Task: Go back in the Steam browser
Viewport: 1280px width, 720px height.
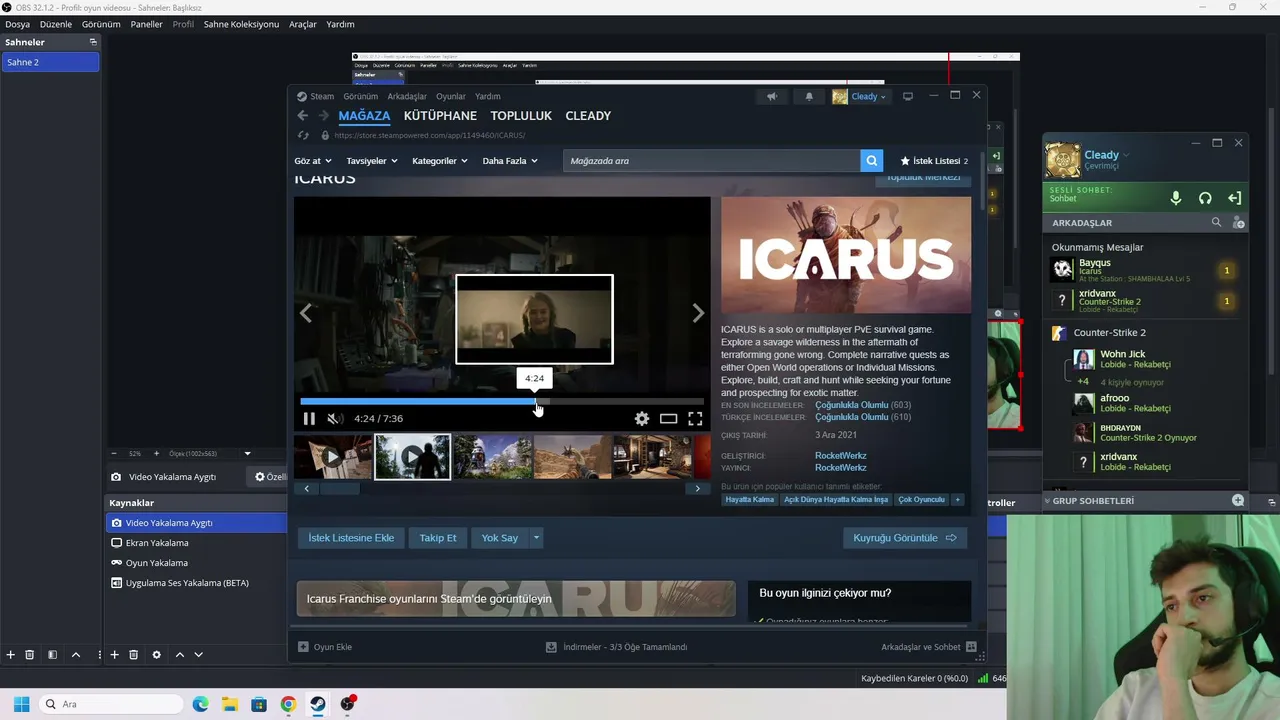Action: [x=303, y=116]
